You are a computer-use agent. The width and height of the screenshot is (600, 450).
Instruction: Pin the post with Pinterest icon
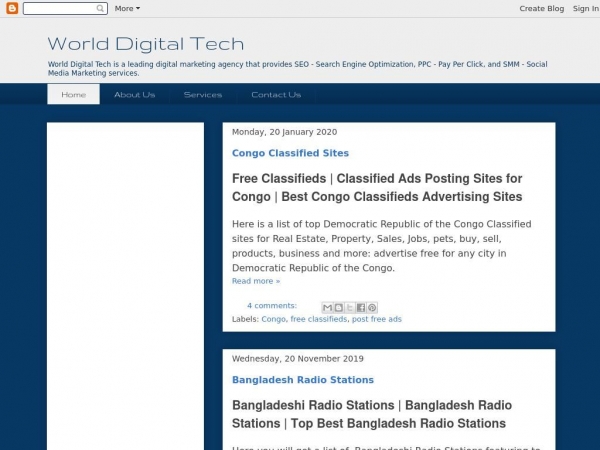[372, 307]
